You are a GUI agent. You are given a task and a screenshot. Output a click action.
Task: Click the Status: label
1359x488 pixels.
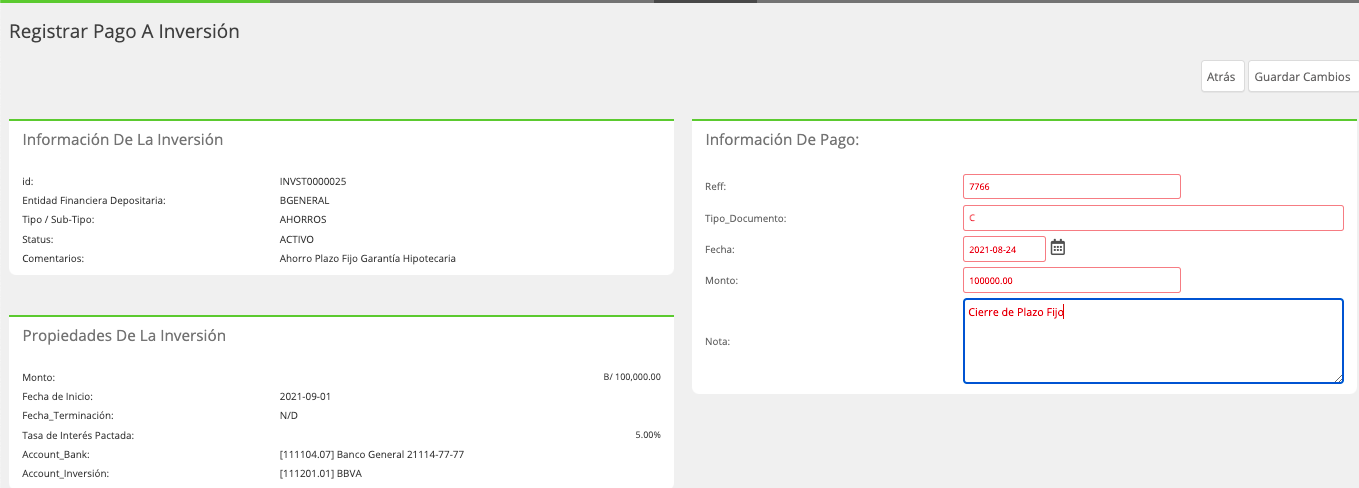tap(38, 240)
